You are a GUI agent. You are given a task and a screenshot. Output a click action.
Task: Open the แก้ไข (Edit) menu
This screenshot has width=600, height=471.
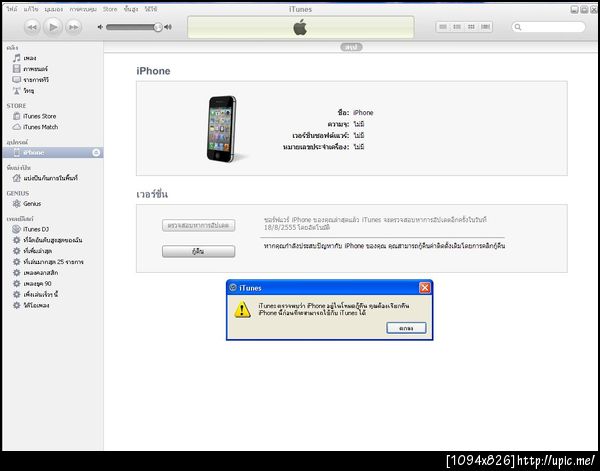(x=31, y=9)
